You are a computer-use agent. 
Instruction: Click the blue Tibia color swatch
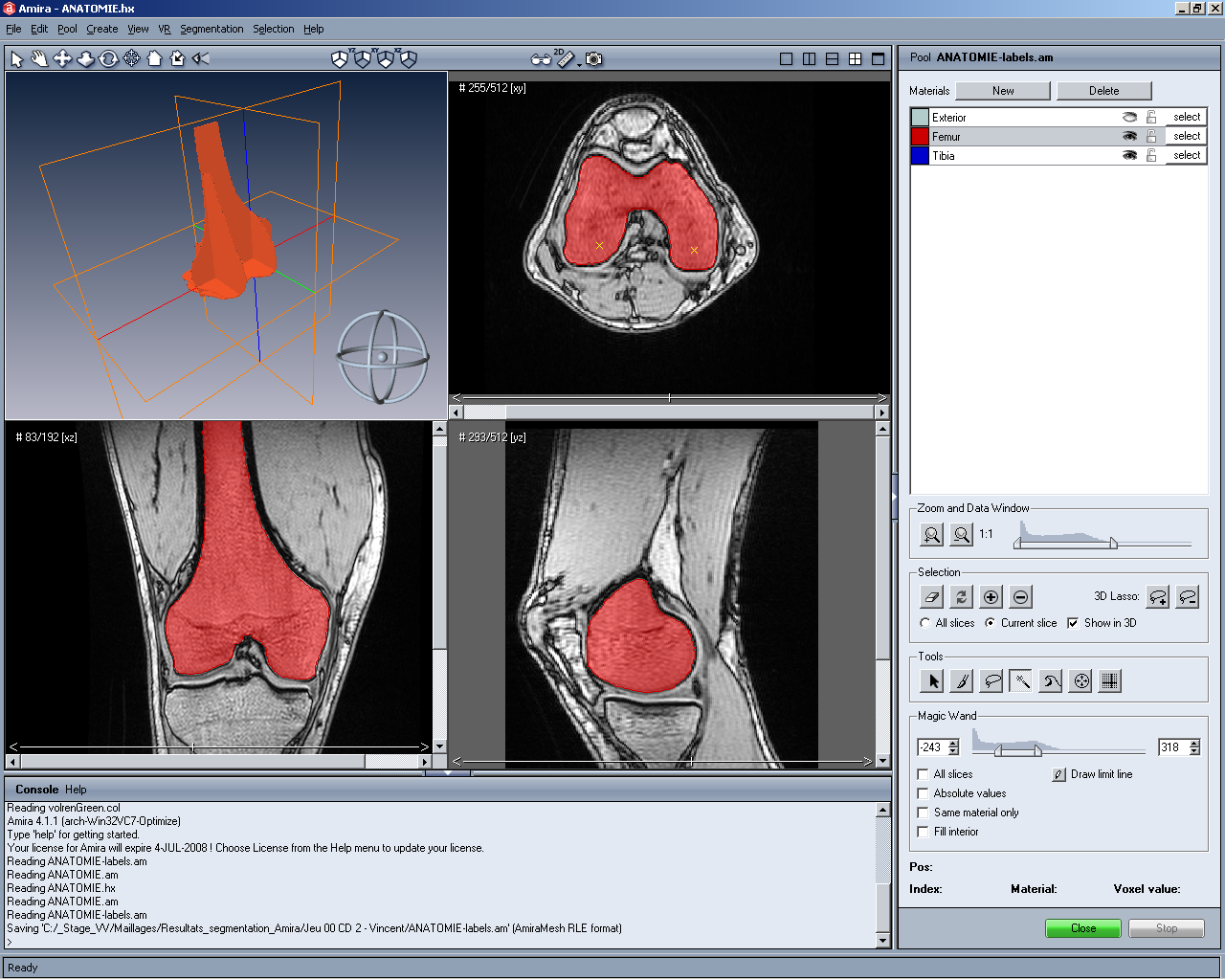point(920,156)
